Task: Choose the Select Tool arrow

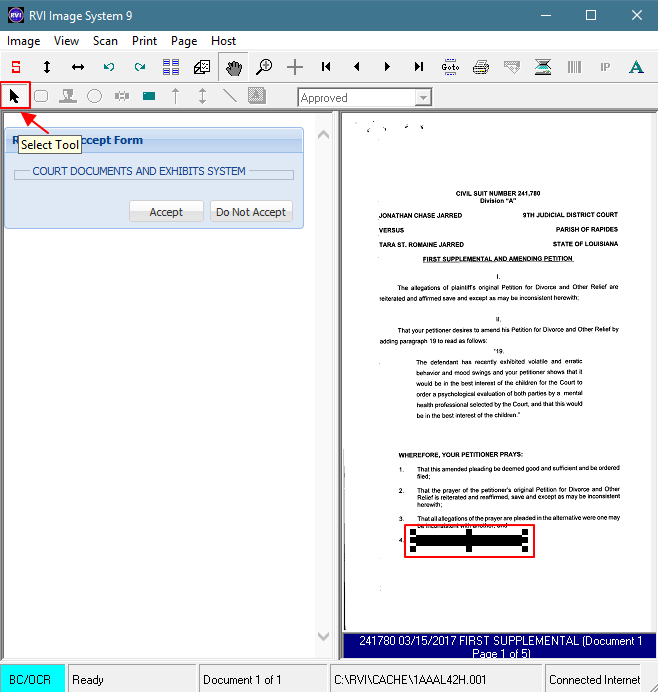Action: click(x=15, y=95)
